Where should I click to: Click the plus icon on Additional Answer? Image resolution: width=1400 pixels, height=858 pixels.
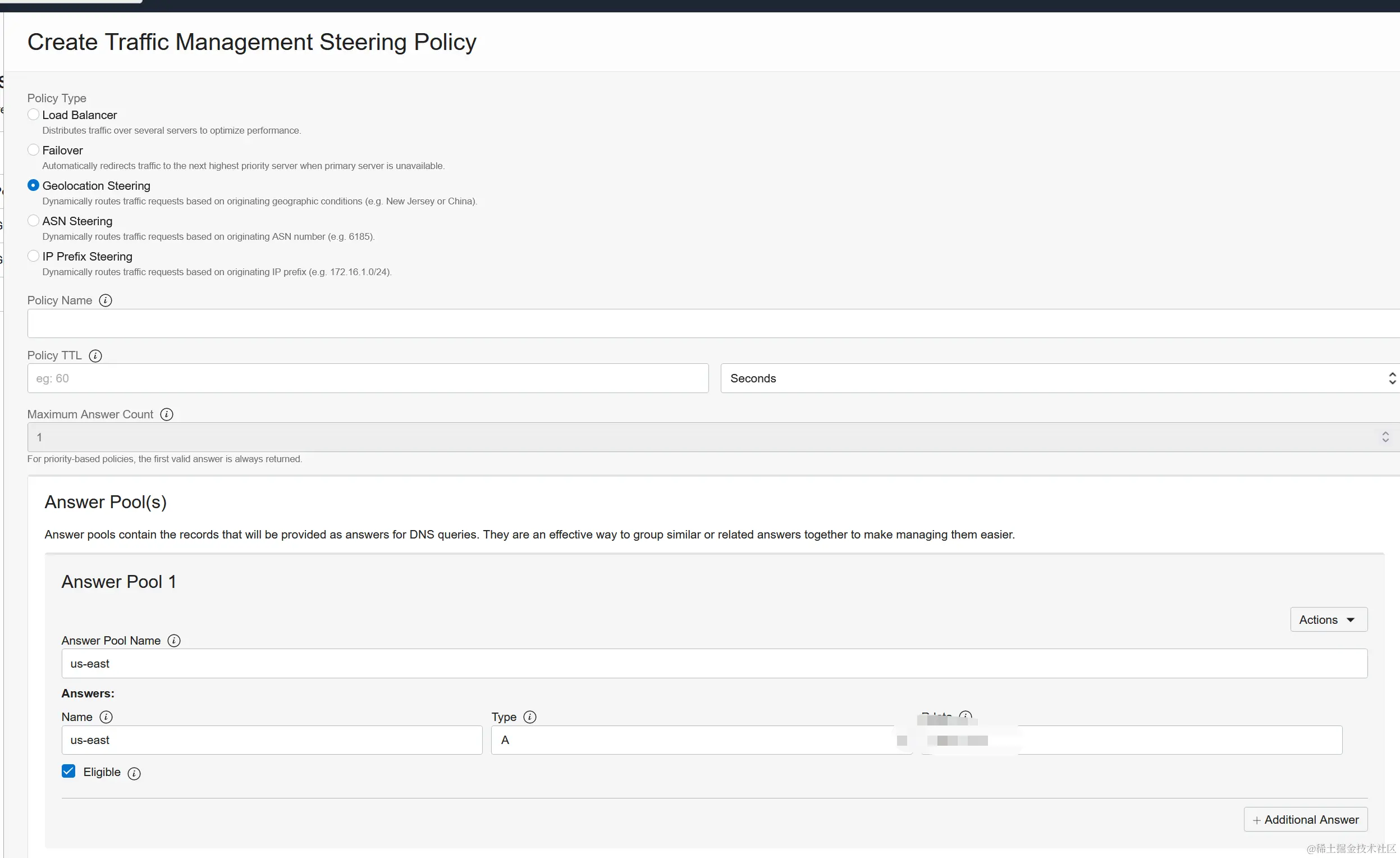(1256, 820)
